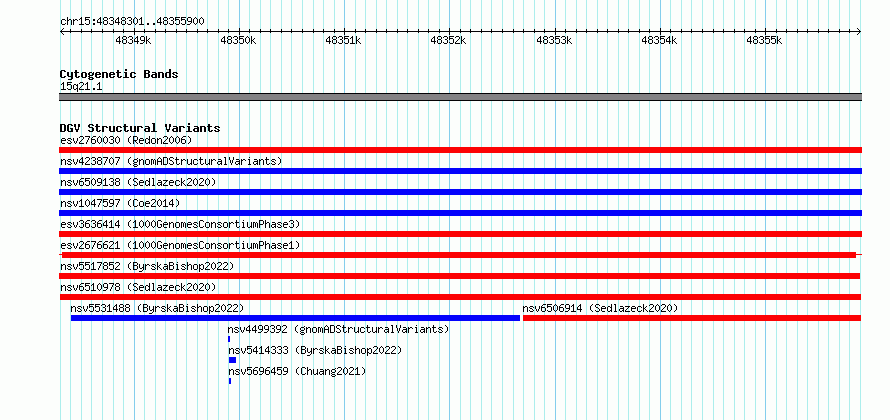
Task: Click the DGV Structural Variants track title
Action: pos(140,128)
